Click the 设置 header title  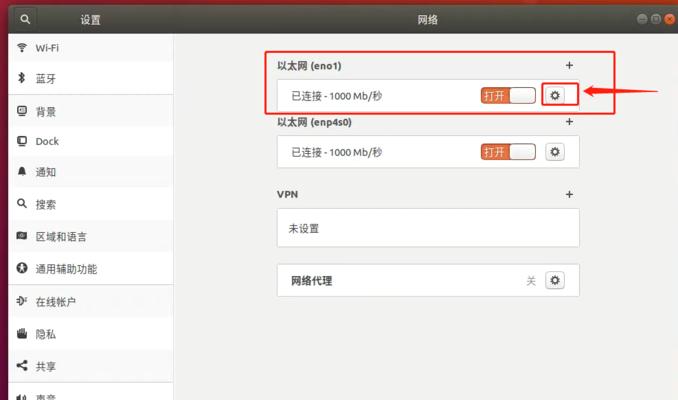pyautogui.click(x=90, y=19)
